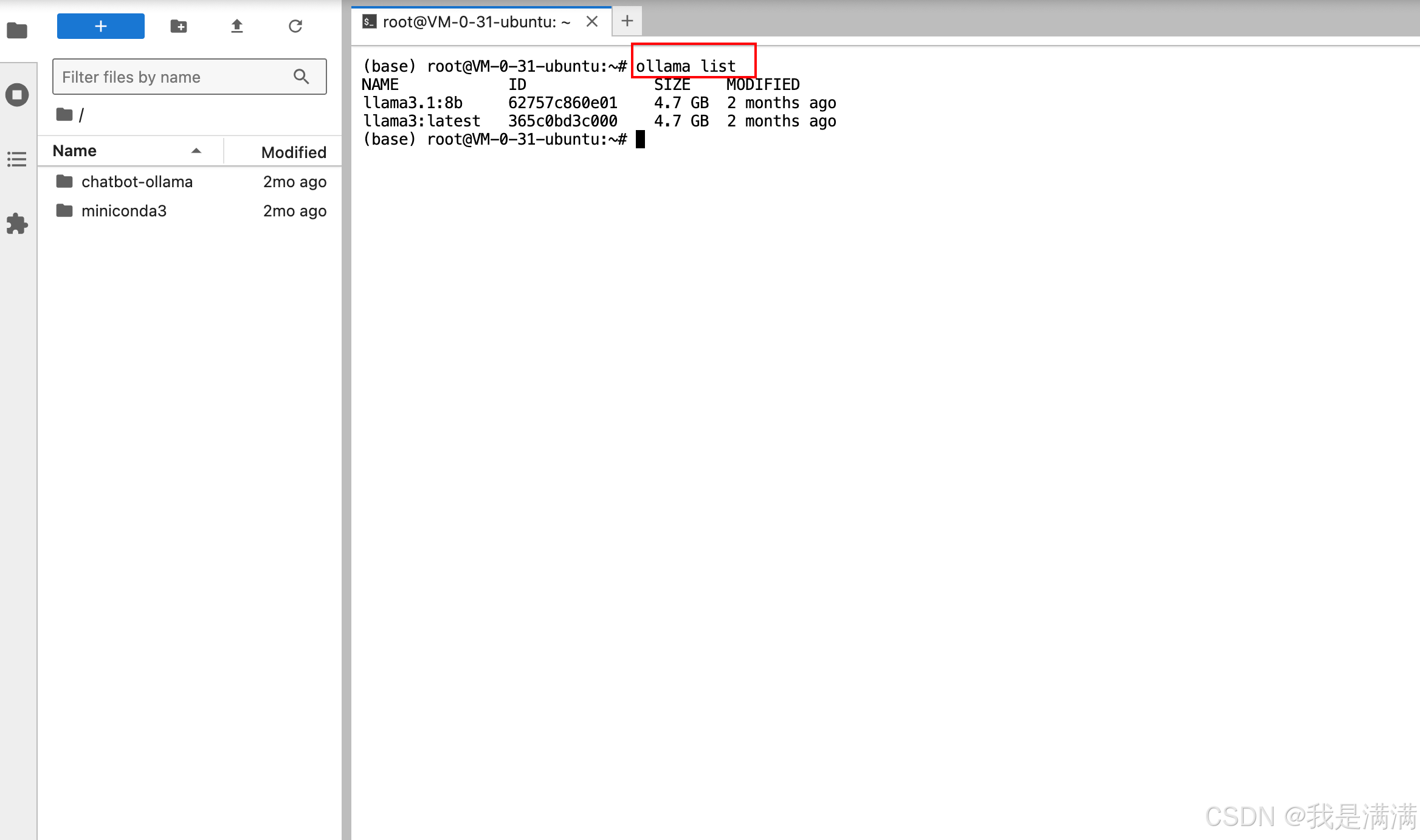This screenshot has width=1420, height=840.
Task: Toggle the Name sort direction arrow
Action: 196,151
